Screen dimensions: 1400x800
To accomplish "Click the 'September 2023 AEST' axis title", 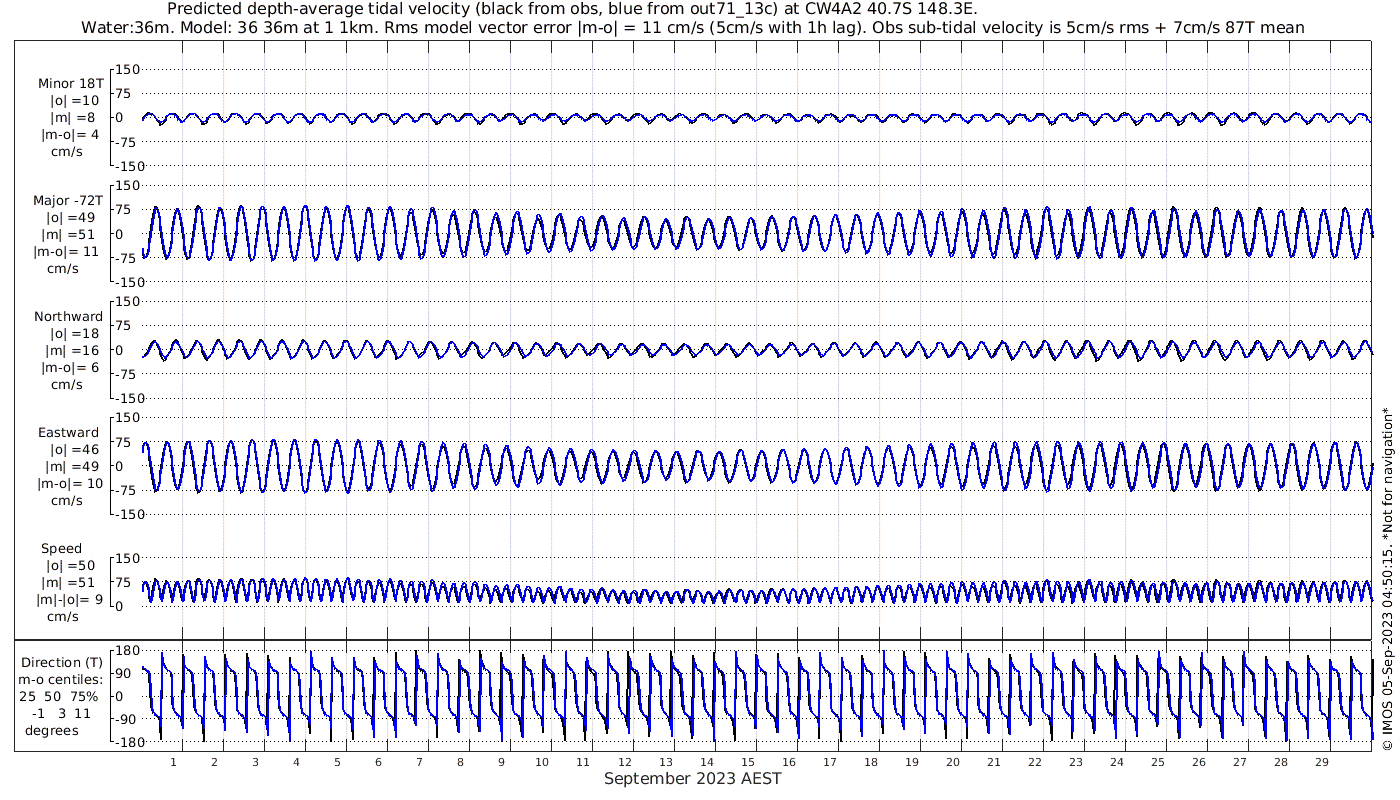I will coord(693,778).
